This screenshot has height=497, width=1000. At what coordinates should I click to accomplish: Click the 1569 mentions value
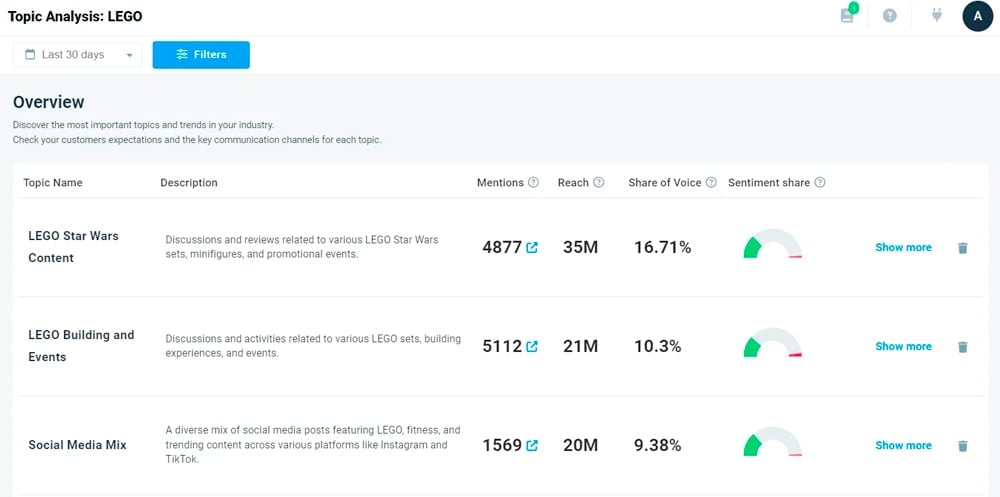click(502, 445)
